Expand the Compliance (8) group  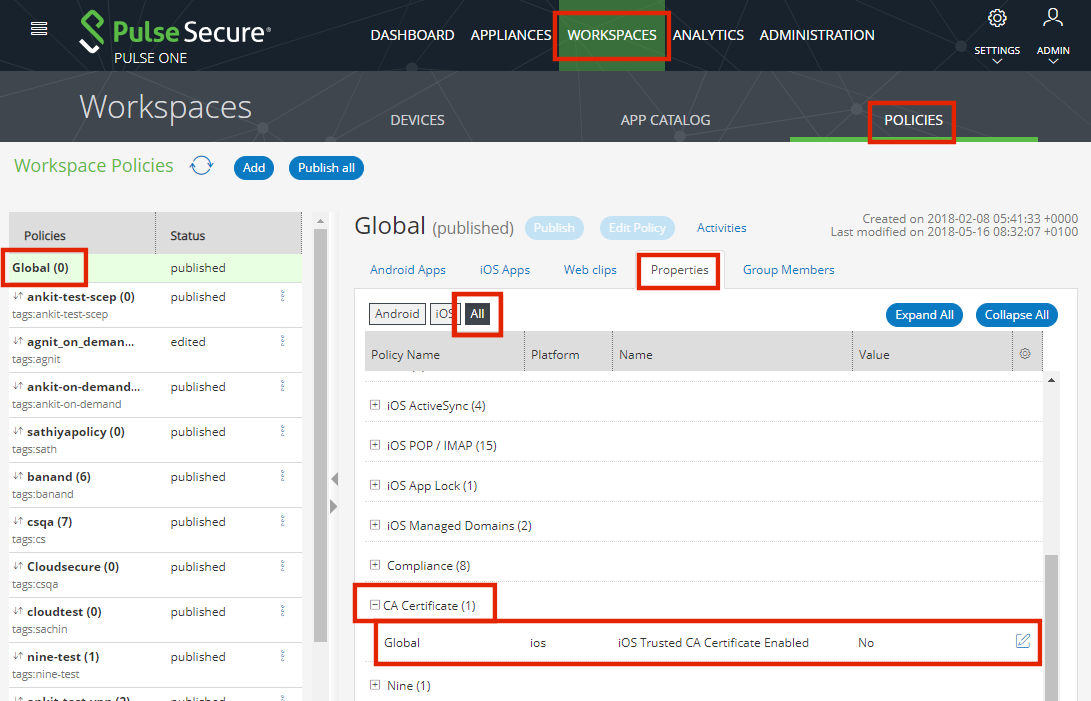[375, 565]
